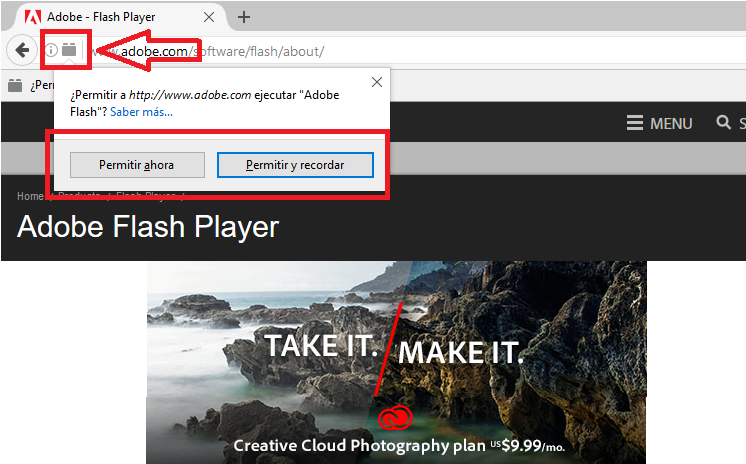
Task: Select the Adobe - Flash Player tab
Action: click(119, 17)
